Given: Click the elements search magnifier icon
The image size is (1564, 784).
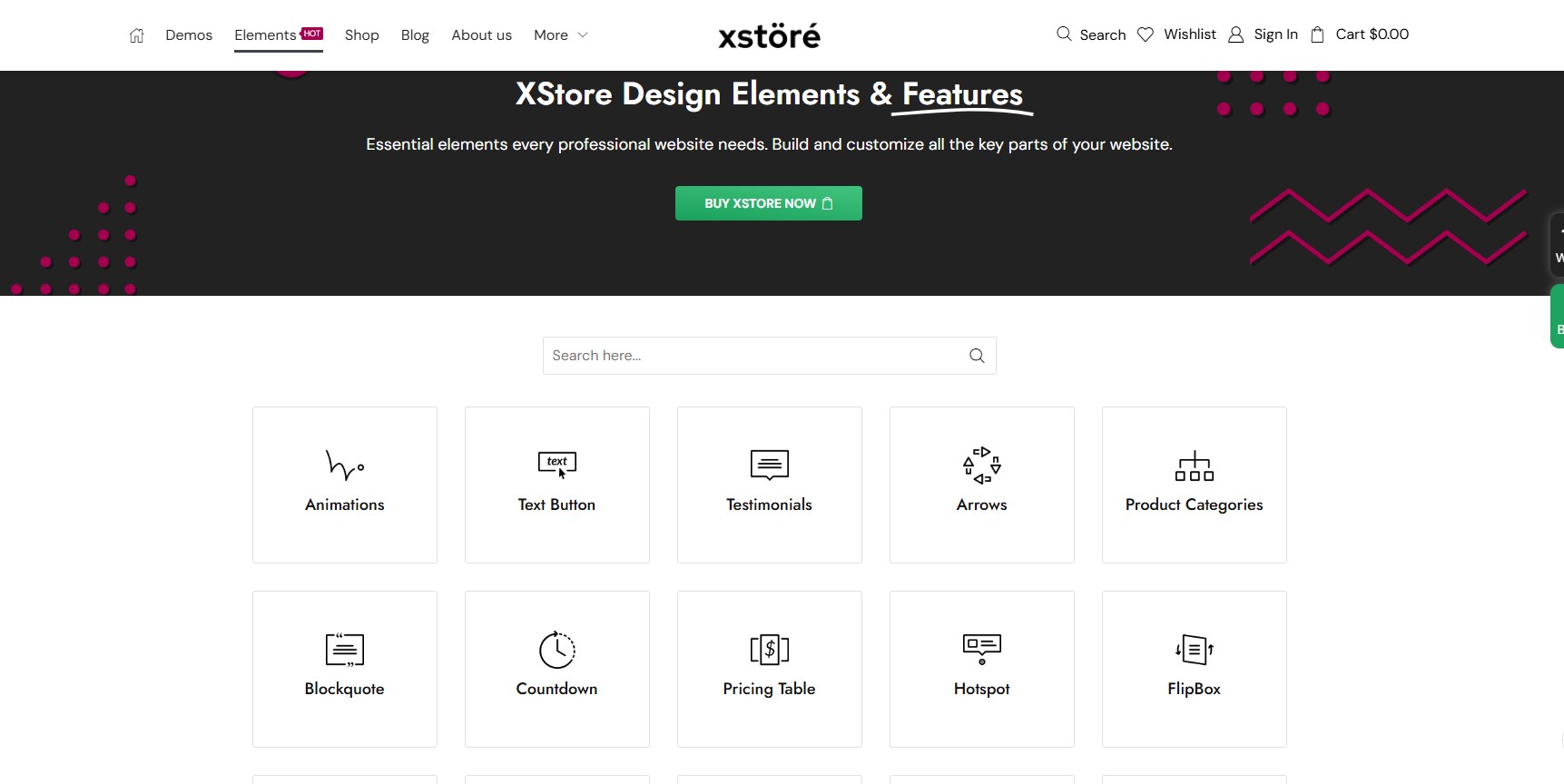Looking at the screenshot, I should tap(977, 356).
